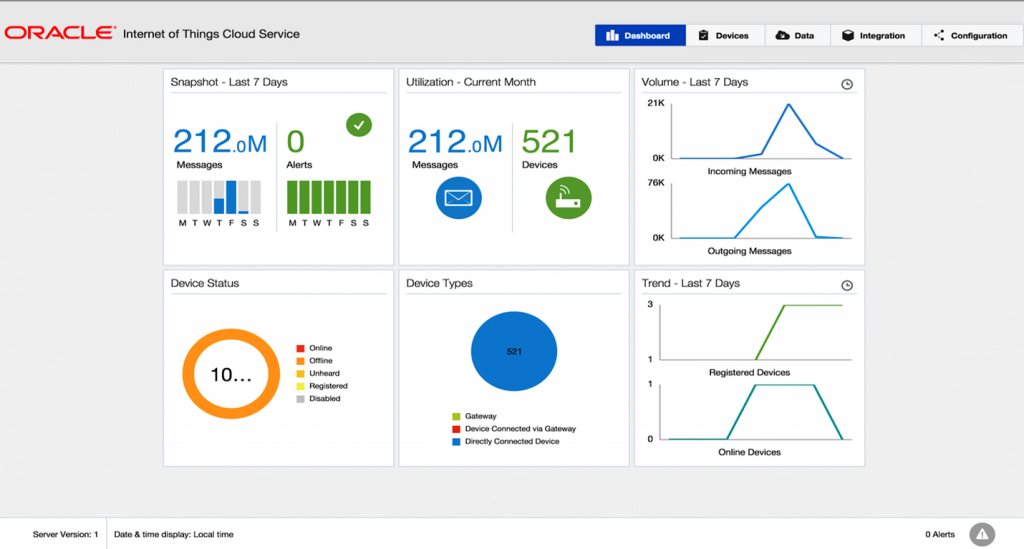This screenshot has width=1024, height=549.
Task: Click the Directly Connected Device swatch
Action: point(456,442)
